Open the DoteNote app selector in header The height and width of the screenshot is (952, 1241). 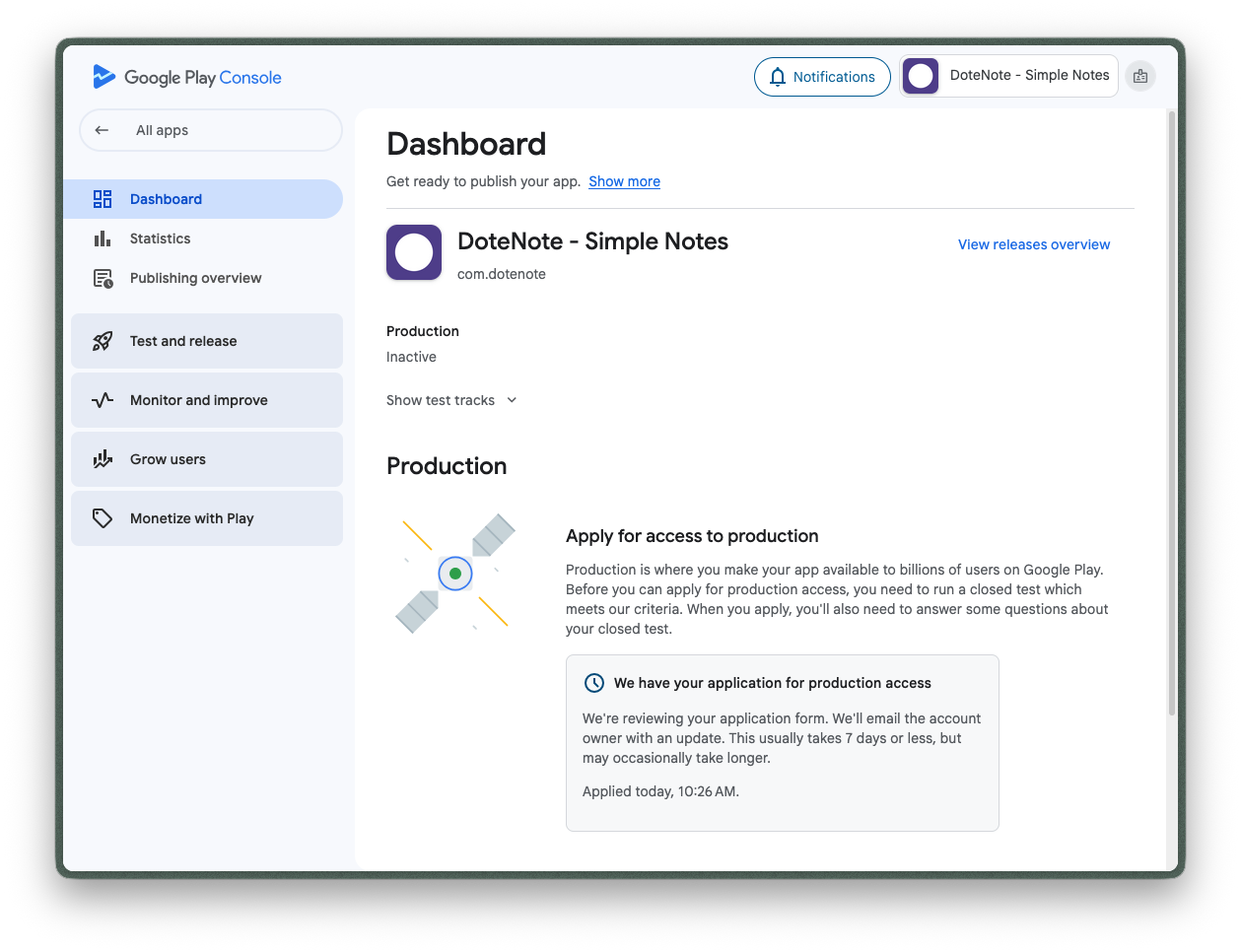point(1008,76)
